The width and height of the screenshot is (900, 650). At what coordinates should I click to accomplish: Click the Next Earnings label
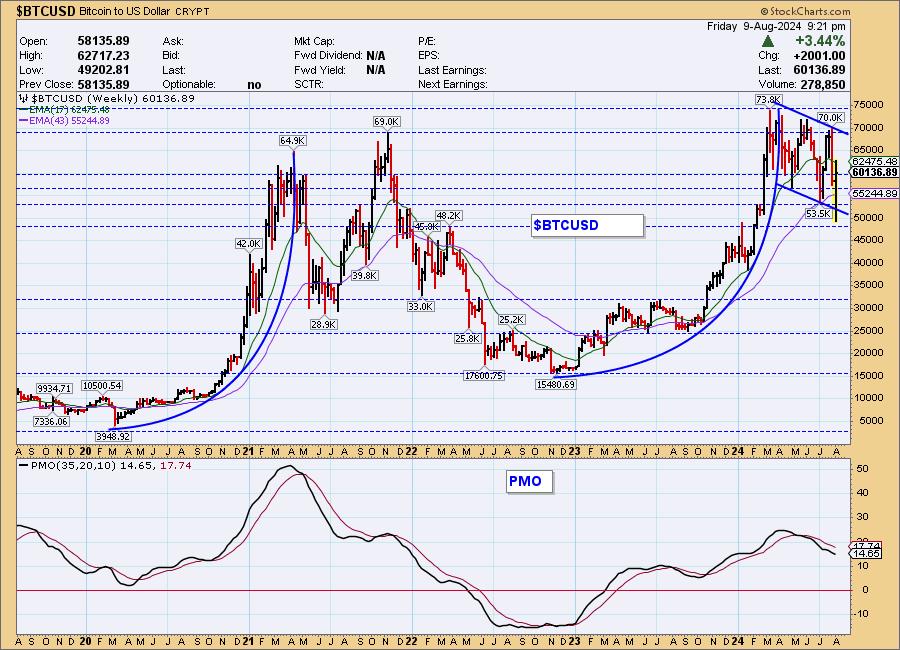(453, 84)
